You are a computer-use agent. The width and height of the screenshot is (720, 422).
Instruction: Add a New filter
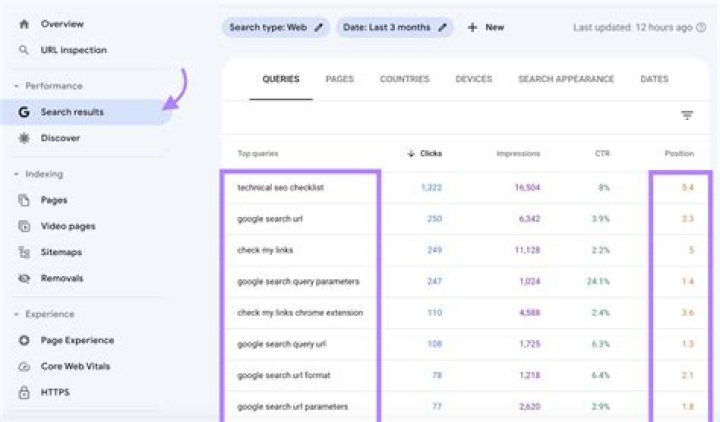pos(485,28)
